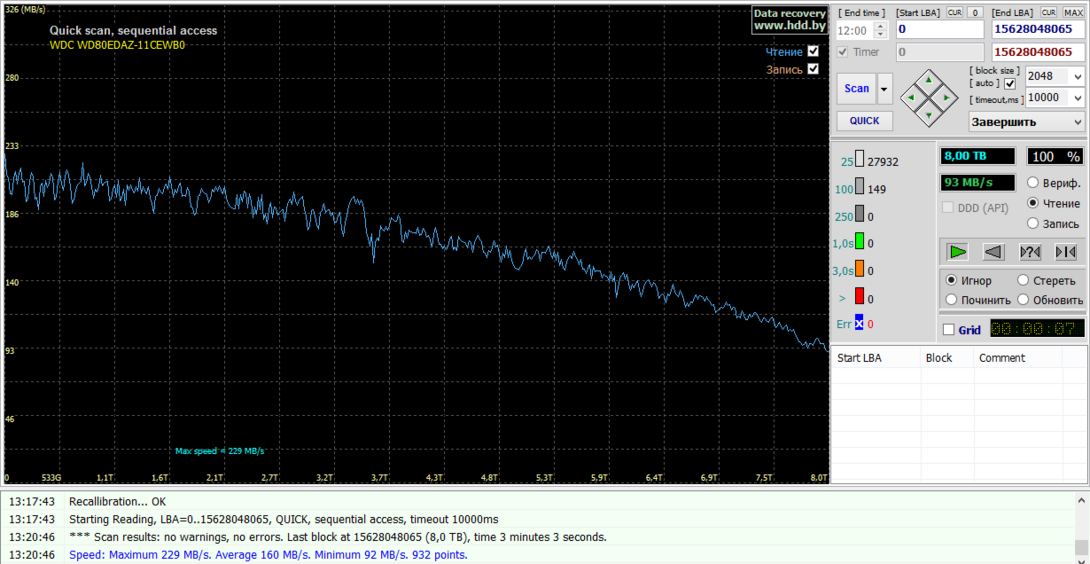Screen dimensions: 1090x564
Task: Click the butterfly scan mode icon
Action: [x=1066, y=252]
